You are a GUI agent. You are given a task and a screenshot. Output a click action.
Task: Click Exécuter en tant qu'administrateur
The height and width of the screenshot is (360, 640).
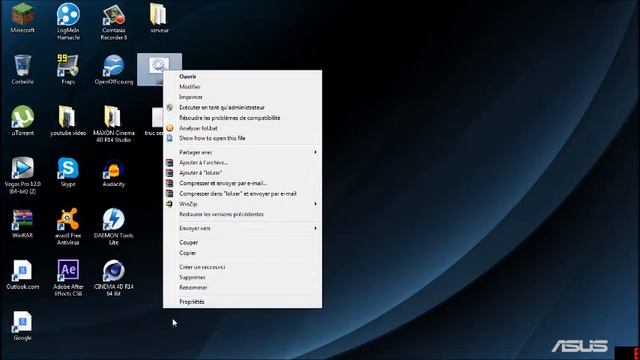(242, 107)
